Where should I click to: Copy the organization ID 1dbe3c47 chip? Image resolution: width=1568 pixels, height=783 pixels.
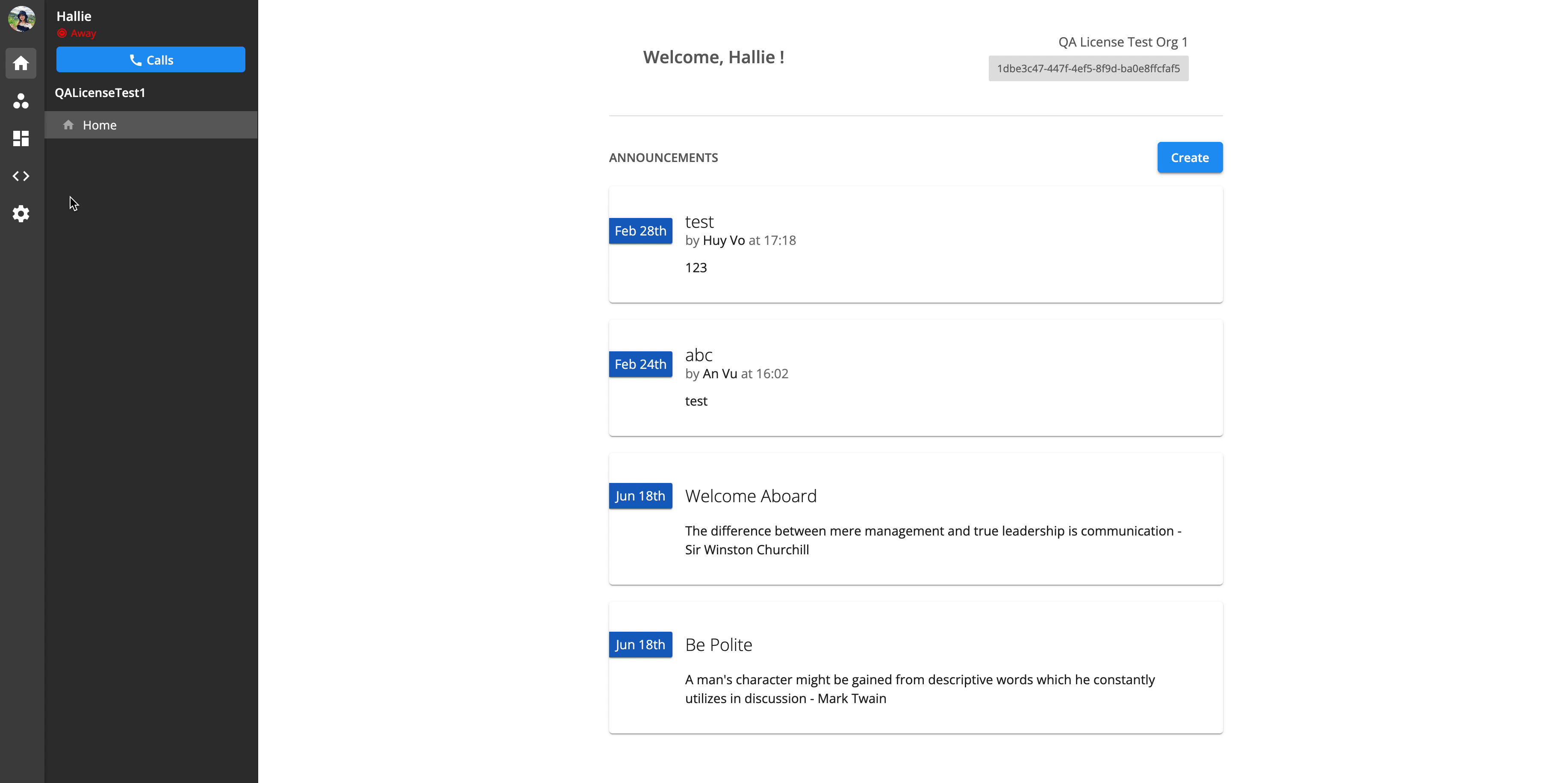[1088, 69]
